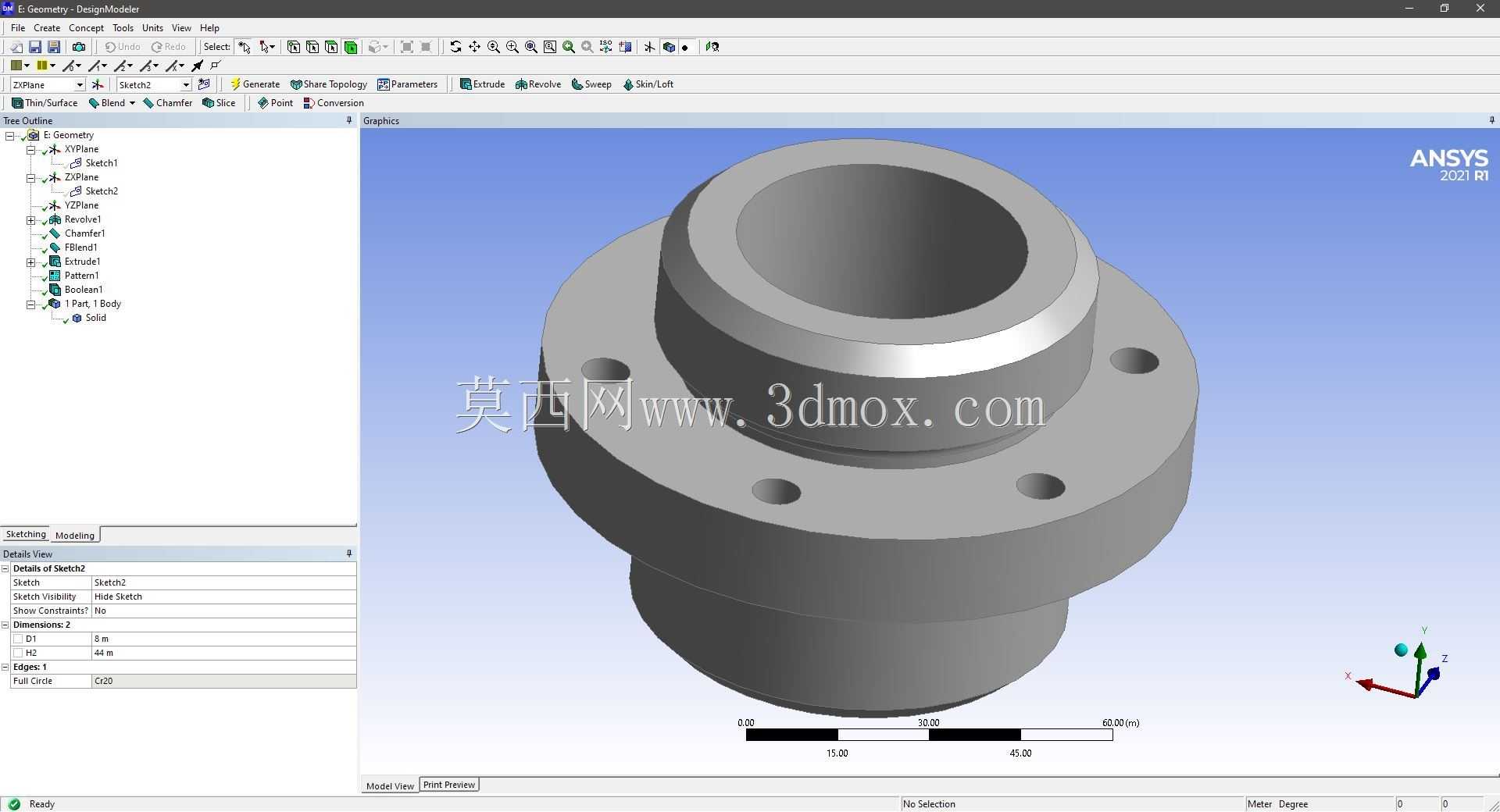Click the Conversion tool
This screenshot has height=812, width=1500.
tap(334, 103)
